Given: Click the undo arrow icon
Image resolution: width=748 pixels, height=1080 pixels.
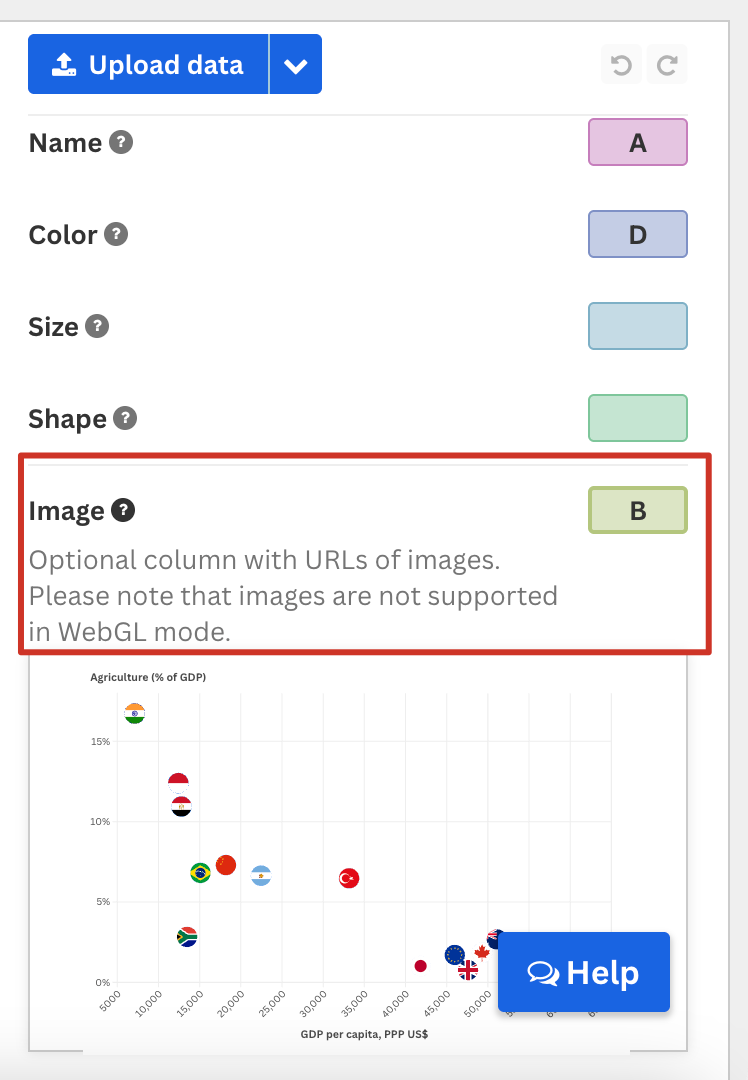Looking at the screenshot, I should pos(621,65).
